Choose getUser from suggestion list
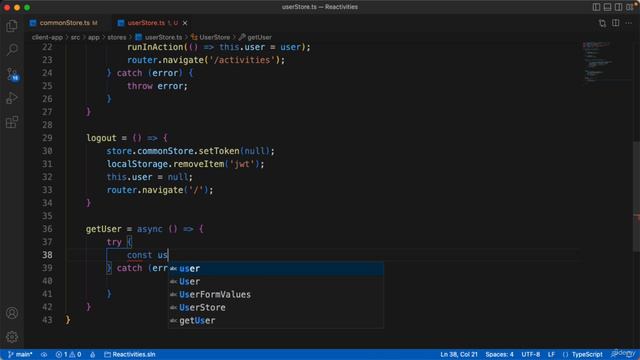 [276, 320]
